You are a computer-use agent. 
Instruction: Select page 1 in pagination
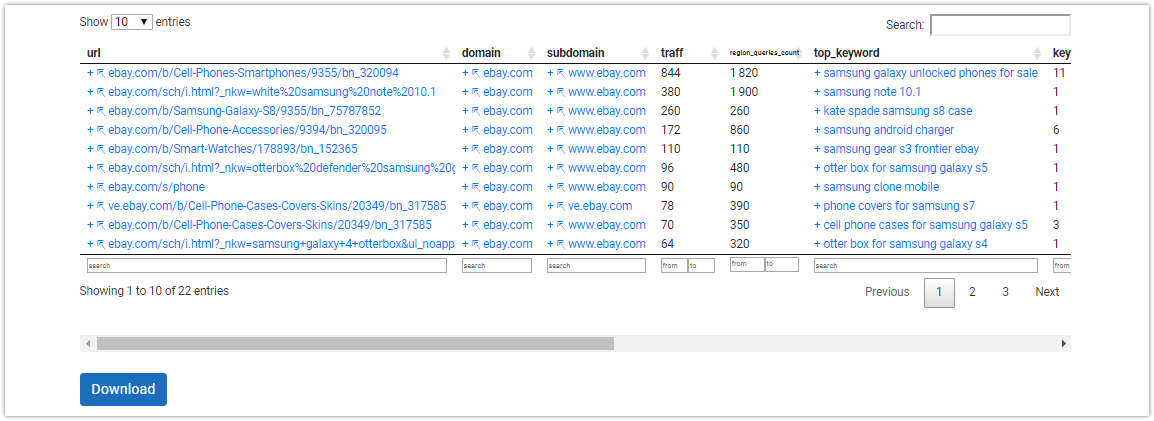pos(939,292)
